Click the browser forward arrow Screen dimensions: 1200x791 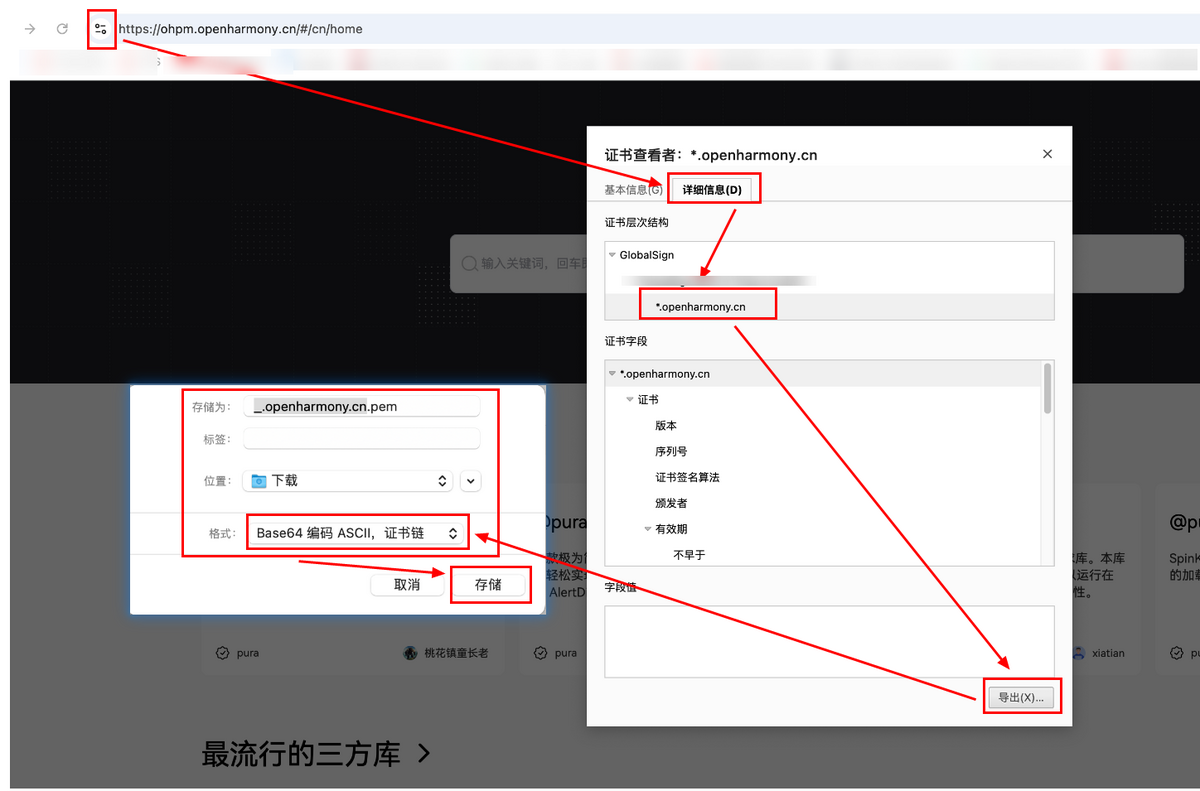(x=30, y=29)
